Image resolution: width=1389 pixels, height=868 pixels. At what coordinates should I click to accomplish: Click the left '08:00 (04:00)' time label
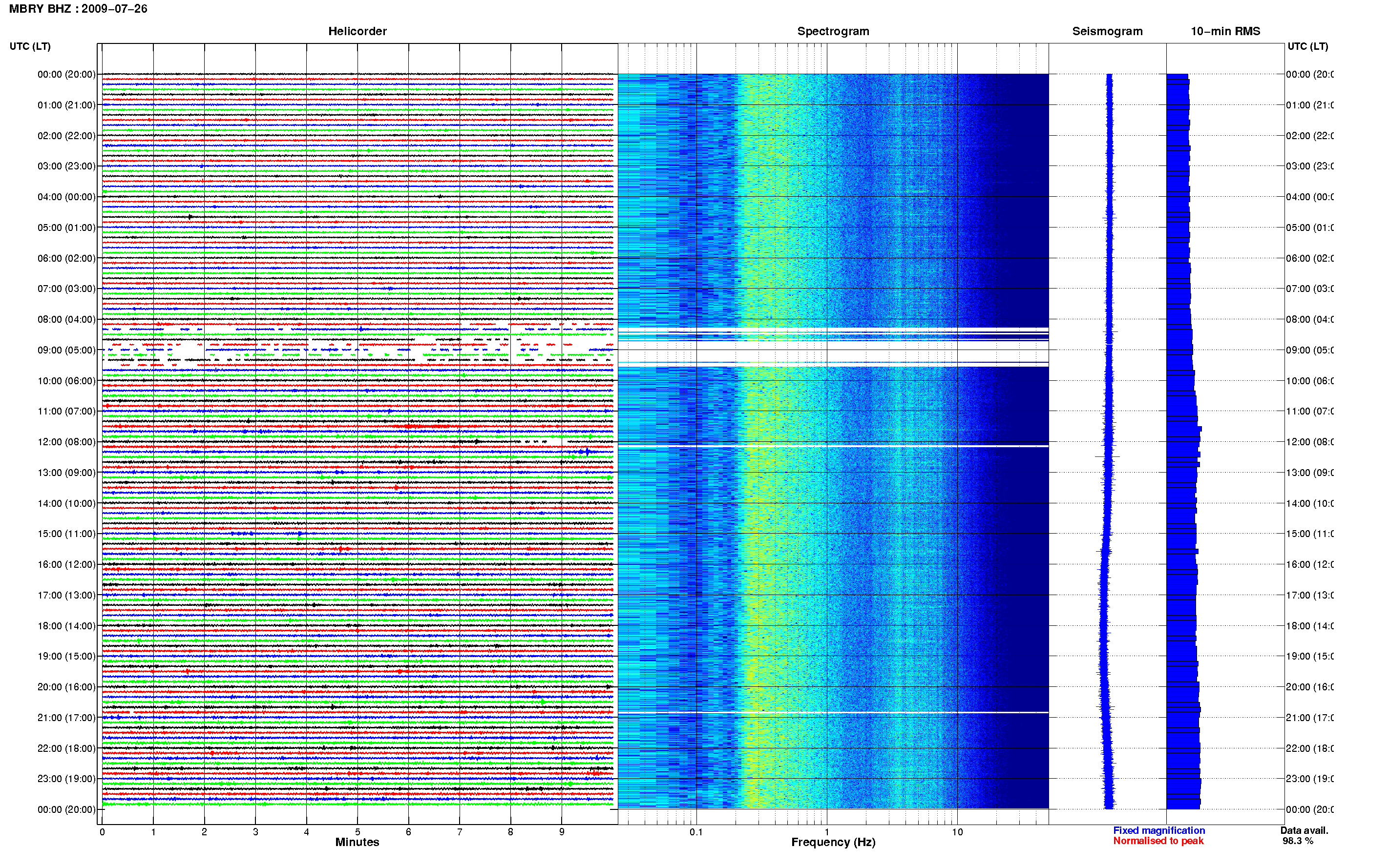(66, 319)
